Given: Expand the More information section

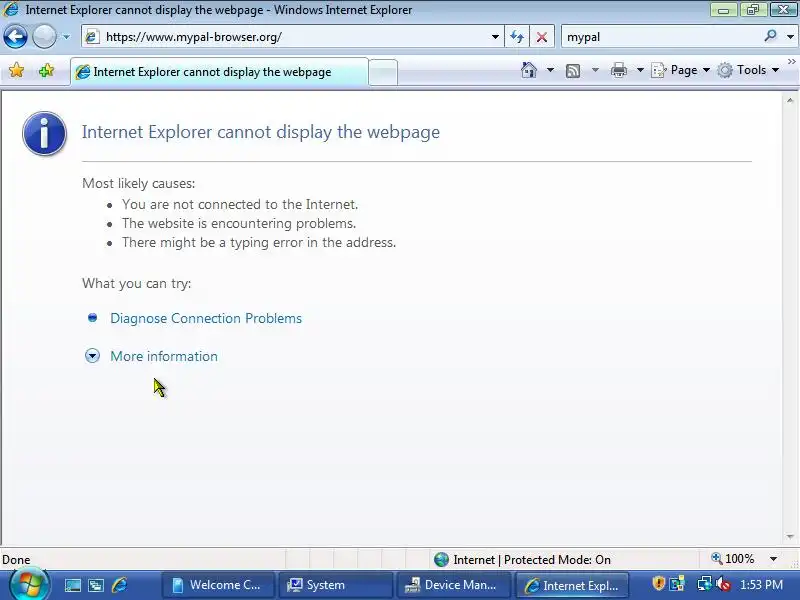Looking at the screenshot, I should pos(164,356).
